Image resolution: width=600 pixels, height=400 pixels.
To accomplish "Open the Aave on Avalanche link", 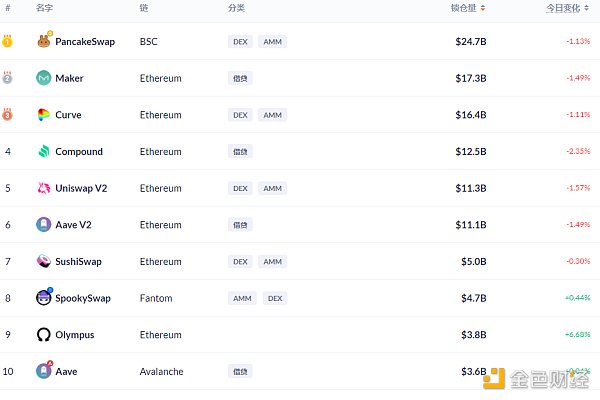I will click(x=66, y=371).
